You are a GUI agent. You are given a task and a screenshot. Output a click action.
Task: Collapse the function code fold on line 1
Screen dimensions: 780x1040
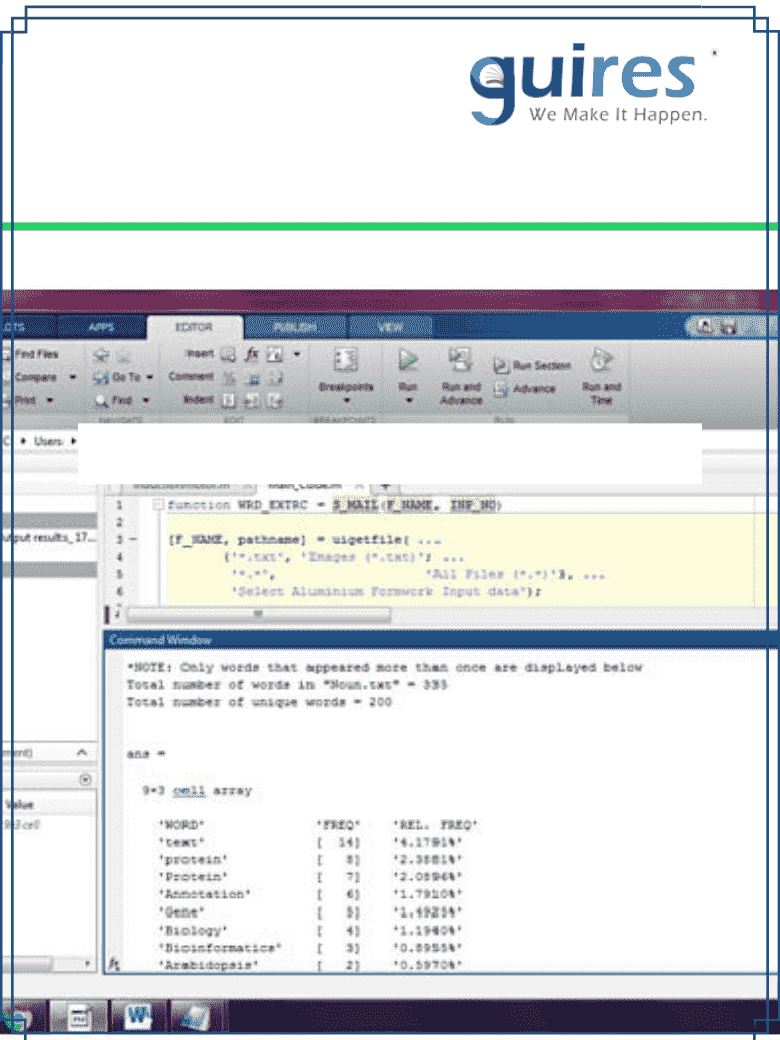(158, 505)
